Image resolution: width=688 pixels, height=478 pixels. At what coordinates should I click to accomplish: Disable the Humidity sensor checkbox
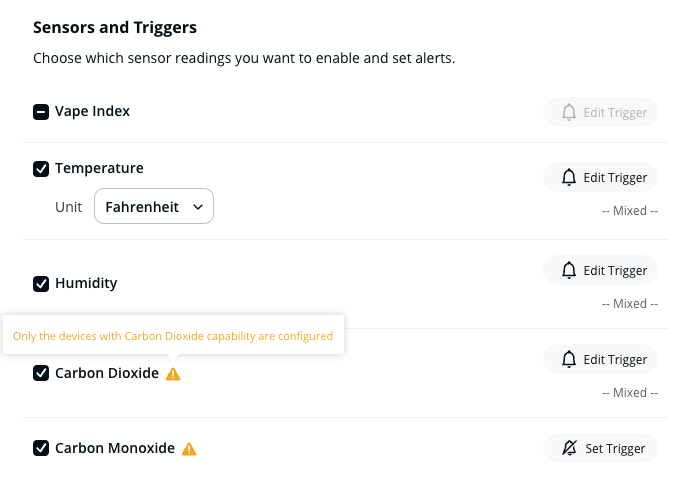click(x=41, y=284)
